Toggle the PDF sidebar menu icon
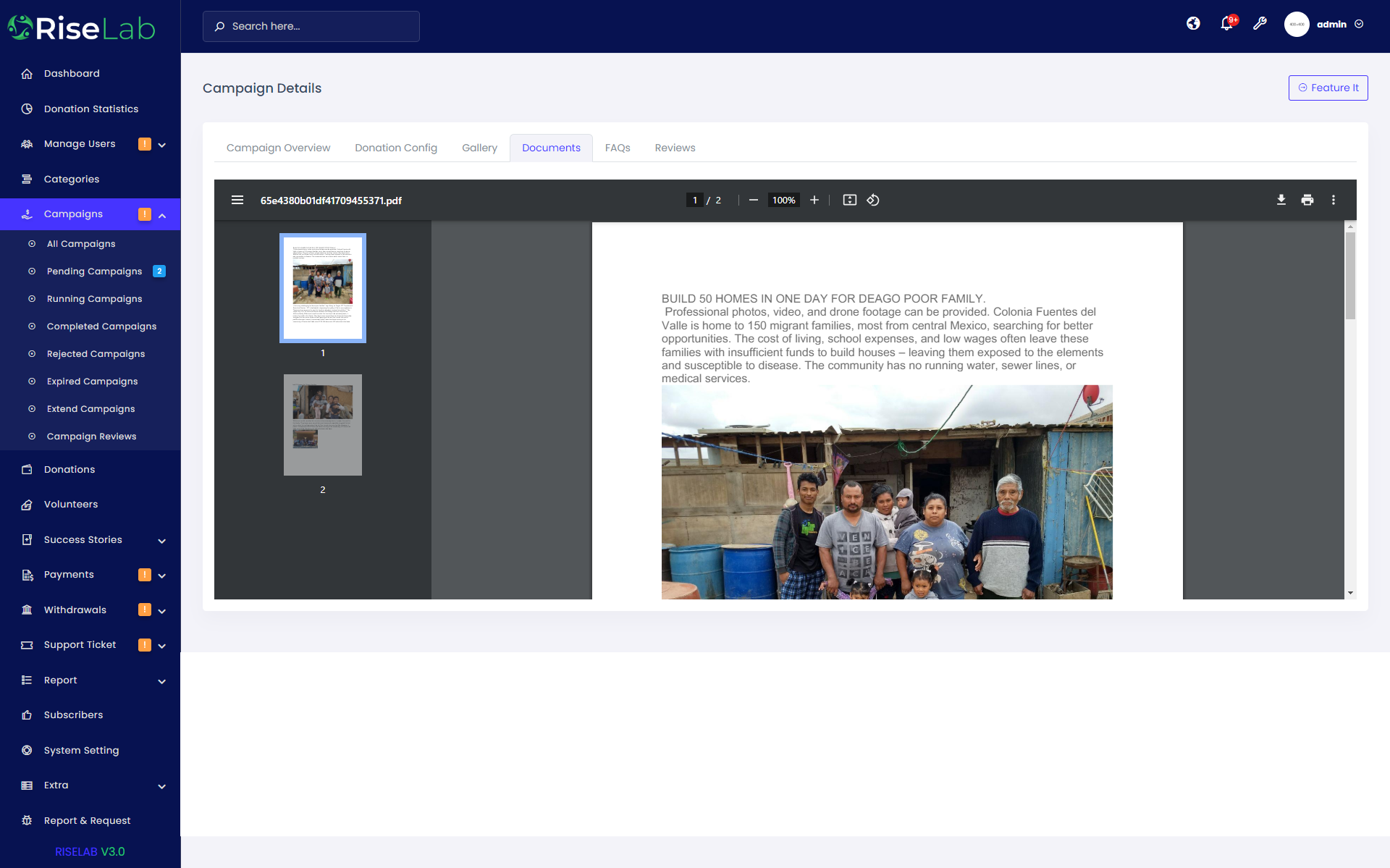 coord(237,200)
